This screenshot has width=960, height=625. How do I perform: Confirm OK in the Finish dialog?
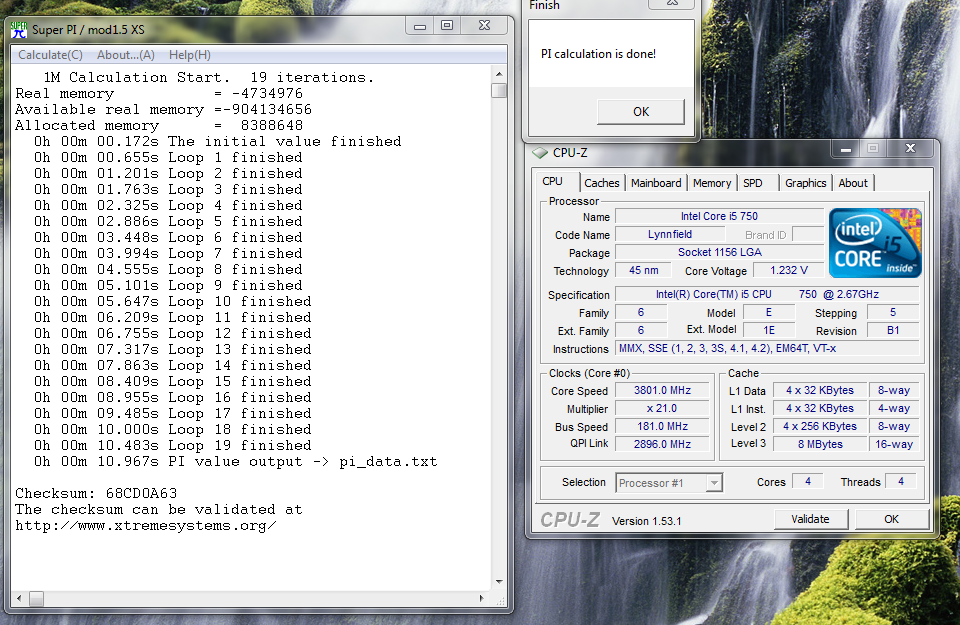tap(641, 112)
